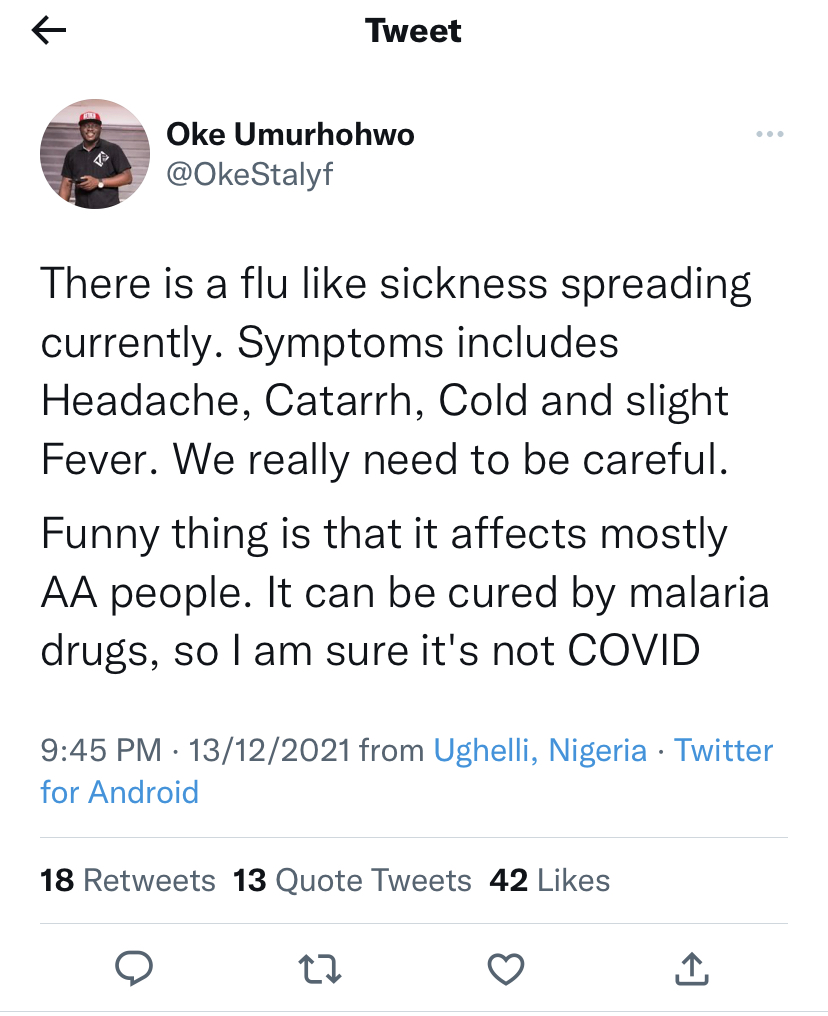This screenshot has width=828, height=1016.
Task: Toggle the retweet arrows icon
Action: (x=321, y=967)
